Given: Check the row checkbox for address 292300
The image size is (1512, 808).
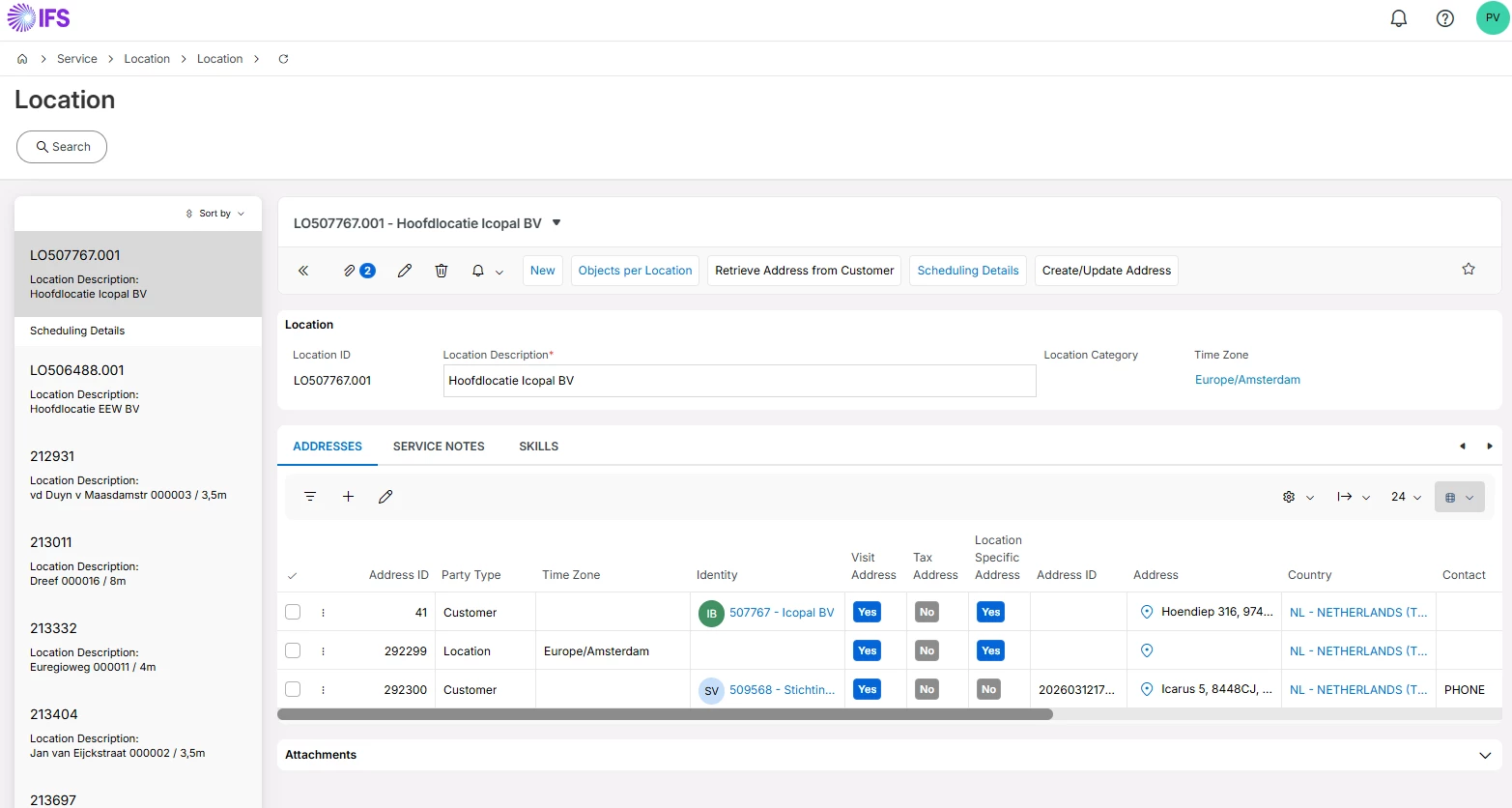Looking at the screenshot, I should tap(293, 689).
